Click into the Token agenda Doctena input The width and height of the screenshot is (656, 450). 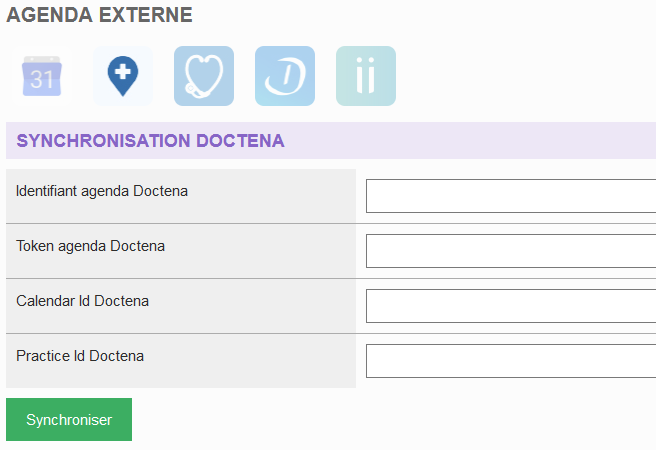pos(511,251)
